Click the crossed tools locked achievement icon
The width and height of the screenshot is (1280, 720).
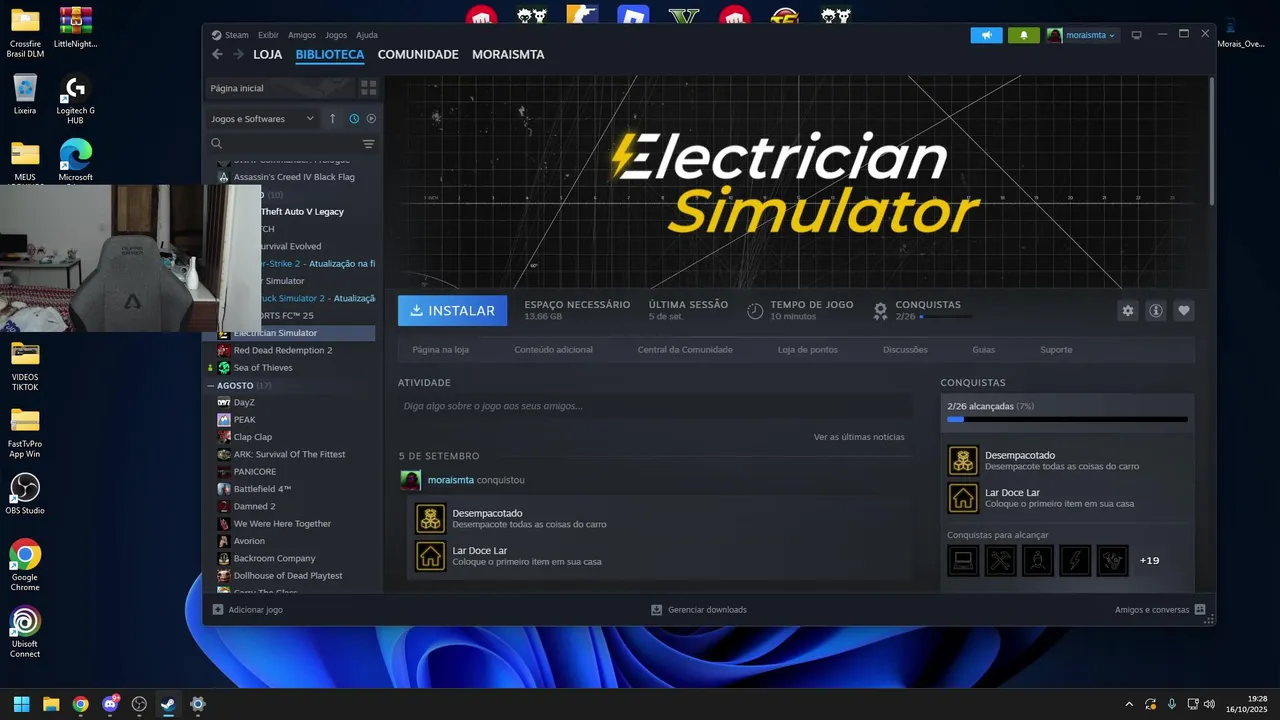click(1001, 560)
